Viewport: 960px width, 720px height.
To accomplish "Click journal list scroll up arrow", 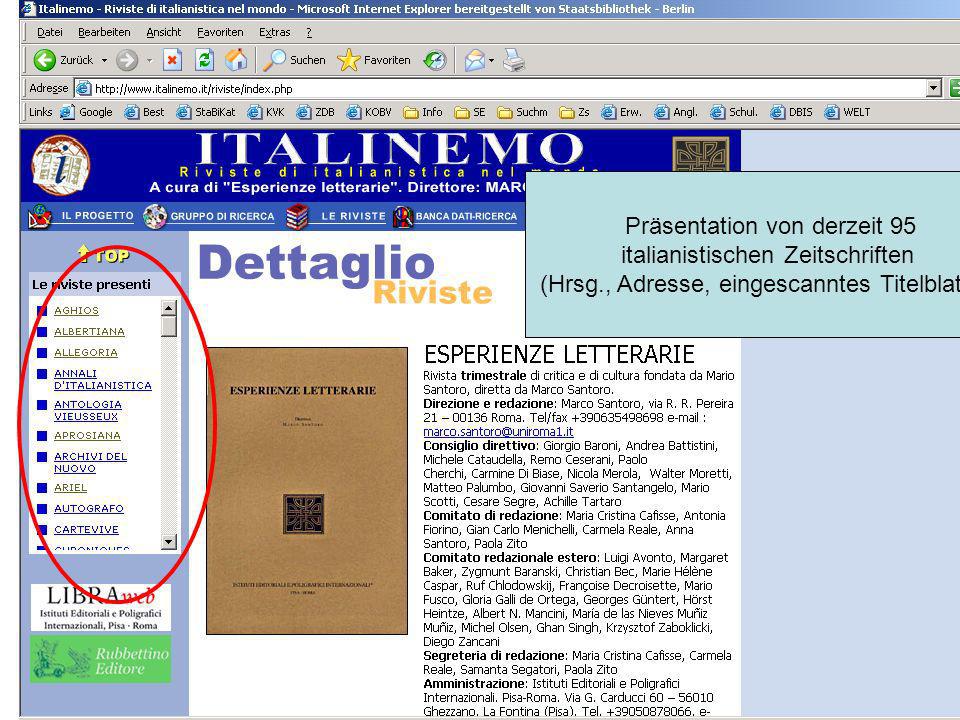I will point(168,308).
